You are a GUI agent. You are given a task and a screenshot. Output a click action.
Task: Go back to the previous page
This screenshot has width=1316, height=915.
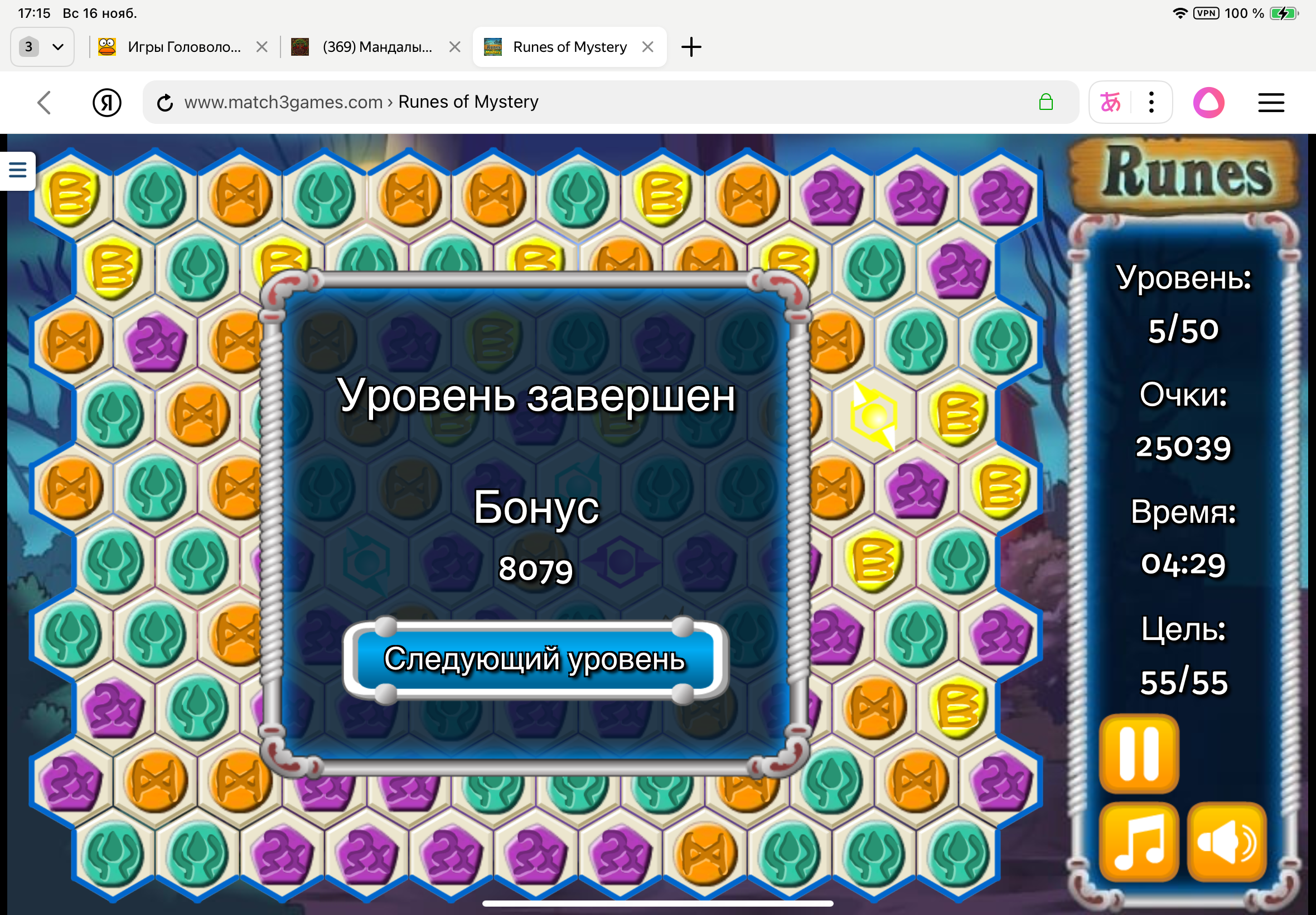[x=45, y=102]
